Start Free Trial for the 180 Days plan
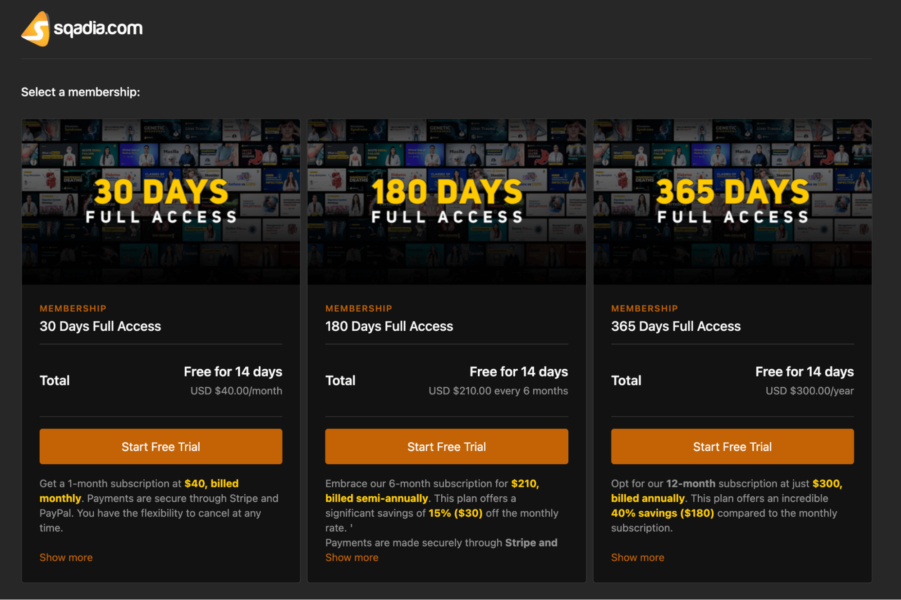 coord(447,447)
